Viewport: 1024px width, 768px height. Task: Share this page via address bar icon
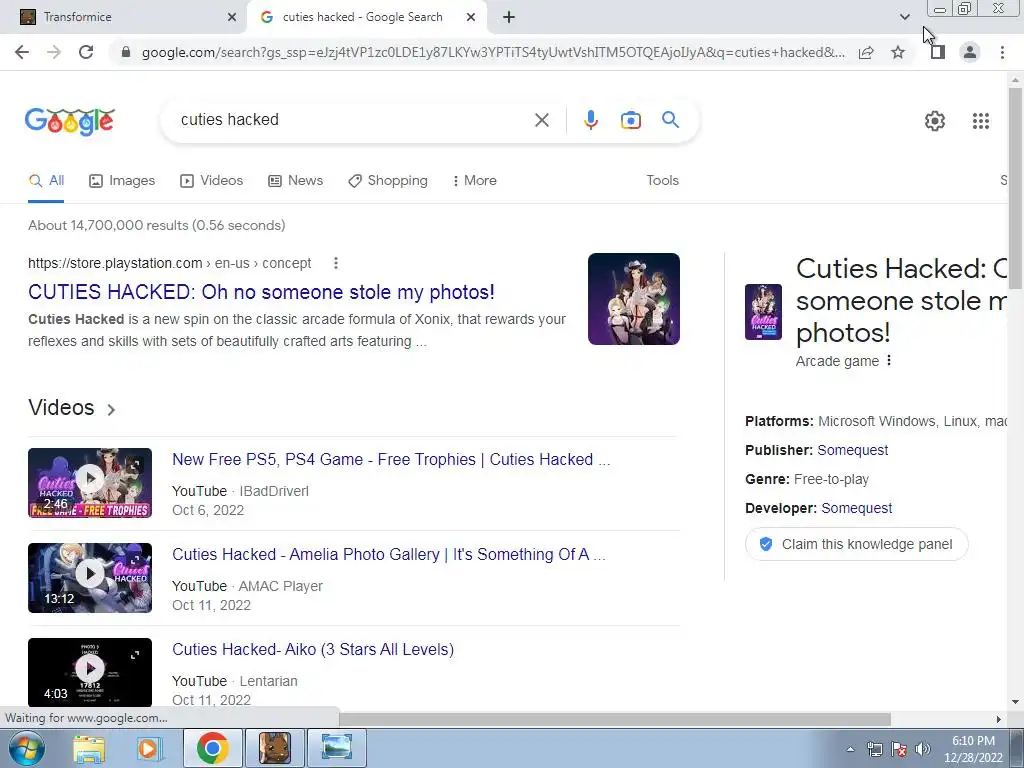click(866, 52)
